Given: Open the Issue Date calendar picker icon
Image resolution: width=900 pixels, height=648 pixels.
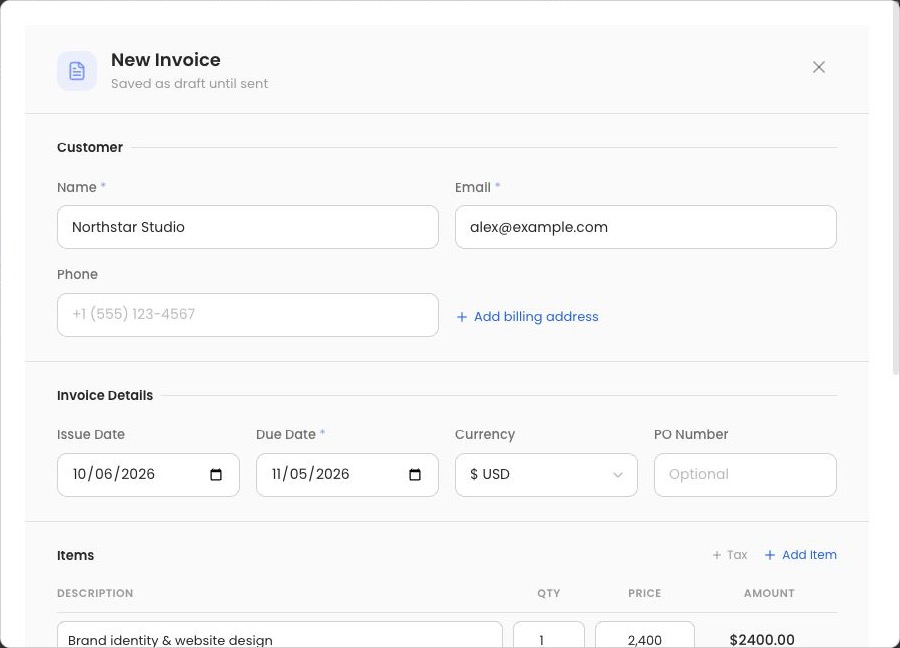Looking at the screenshot, I should point(216,475).
